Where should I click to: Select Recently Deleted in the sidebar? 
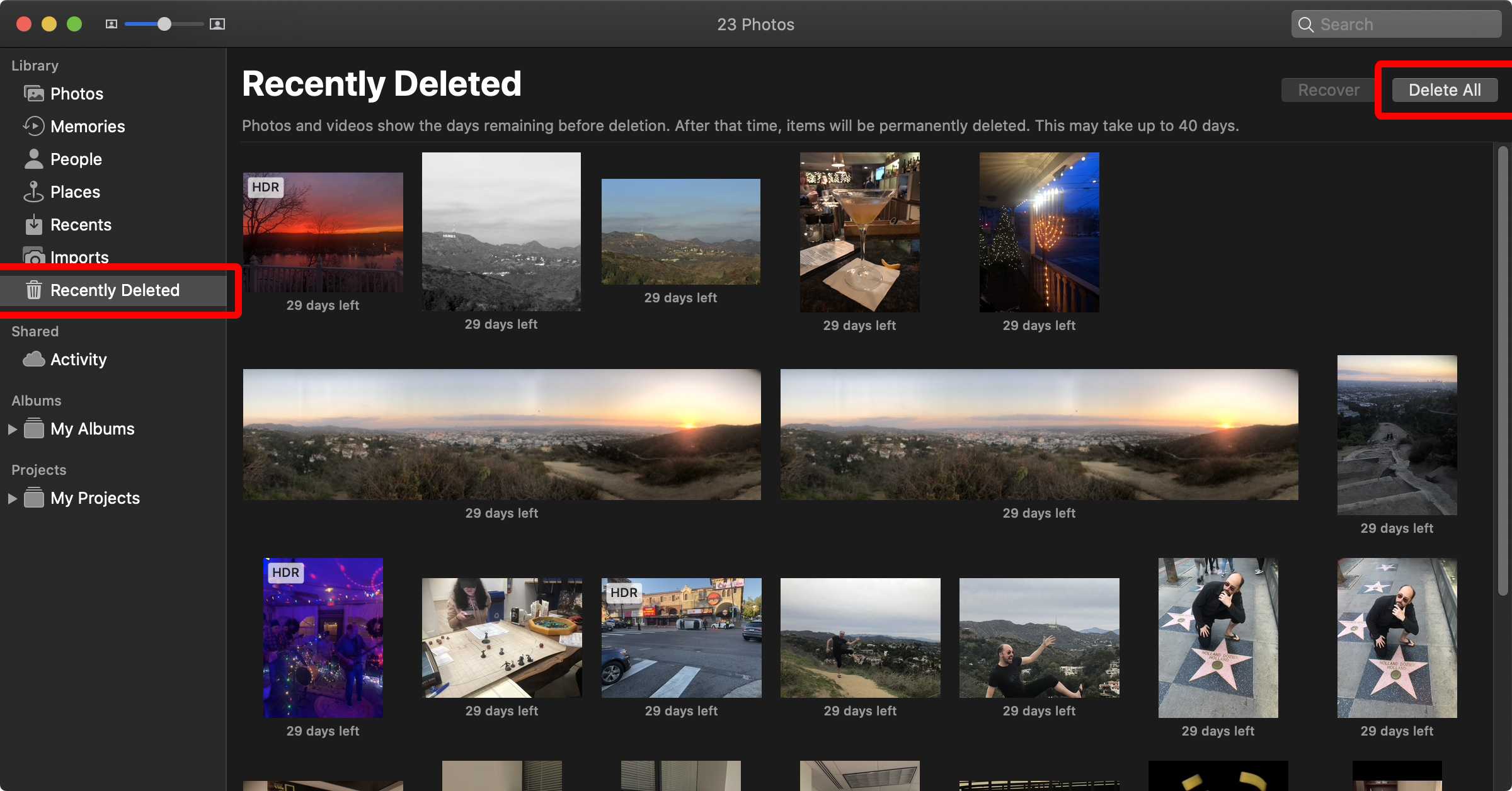tap(113, 290)
